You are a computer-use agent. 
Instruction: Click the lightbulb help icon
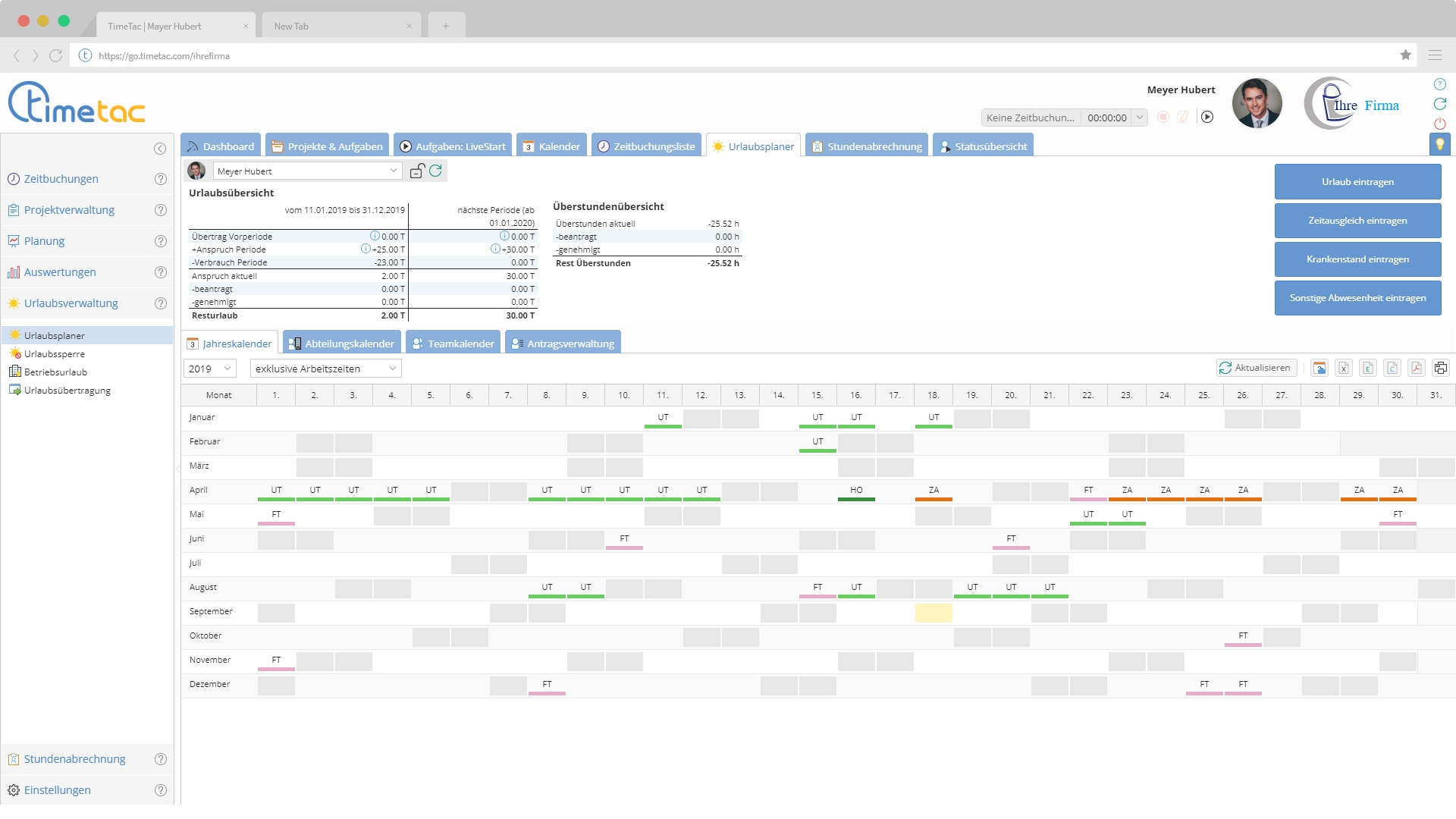point(1440,143)
